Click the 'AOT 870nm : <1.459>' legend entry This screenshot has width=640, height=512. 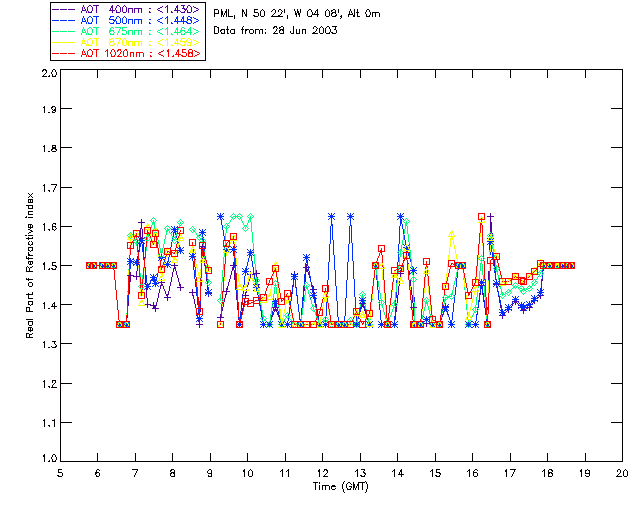[x=127, y=42]
